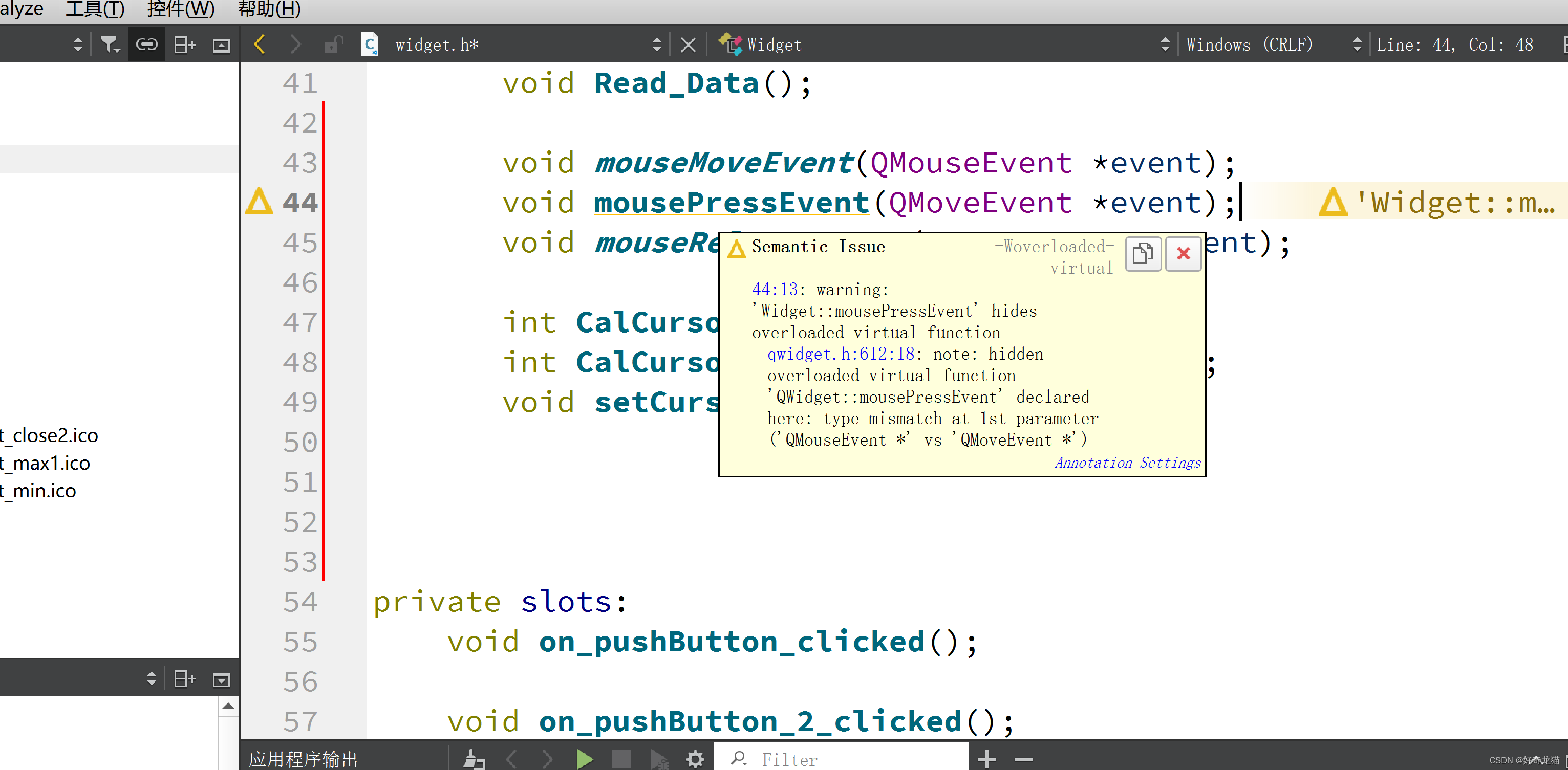The image size is (1568, 770).
Task: Click warning icon beside line 44
Action: [259, 201]
